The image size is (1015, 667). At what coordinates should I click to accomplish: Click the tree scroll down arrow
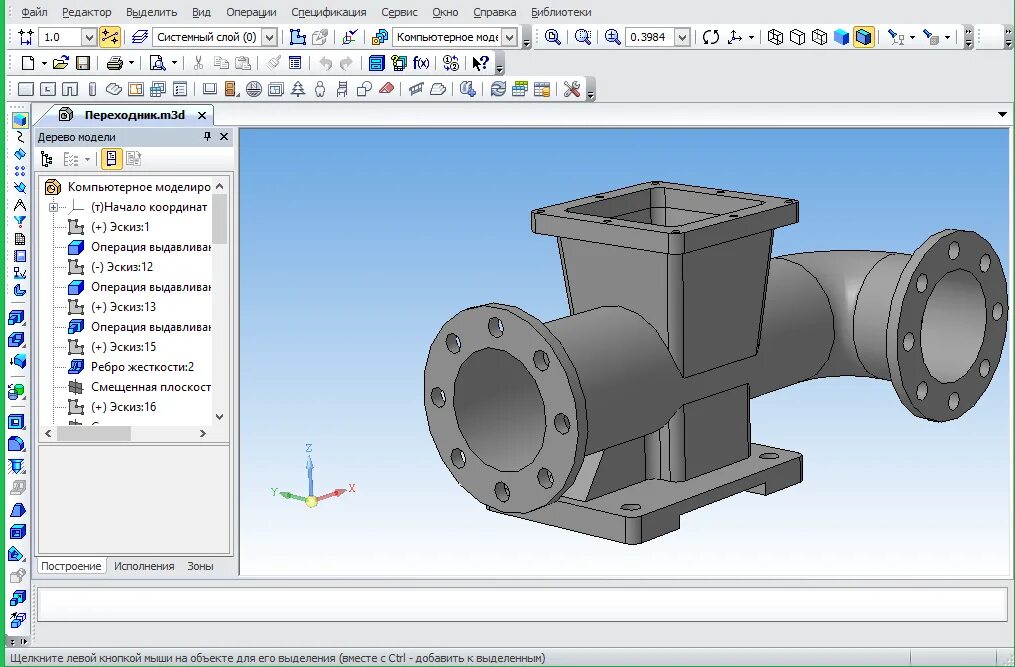coord(219,416)
